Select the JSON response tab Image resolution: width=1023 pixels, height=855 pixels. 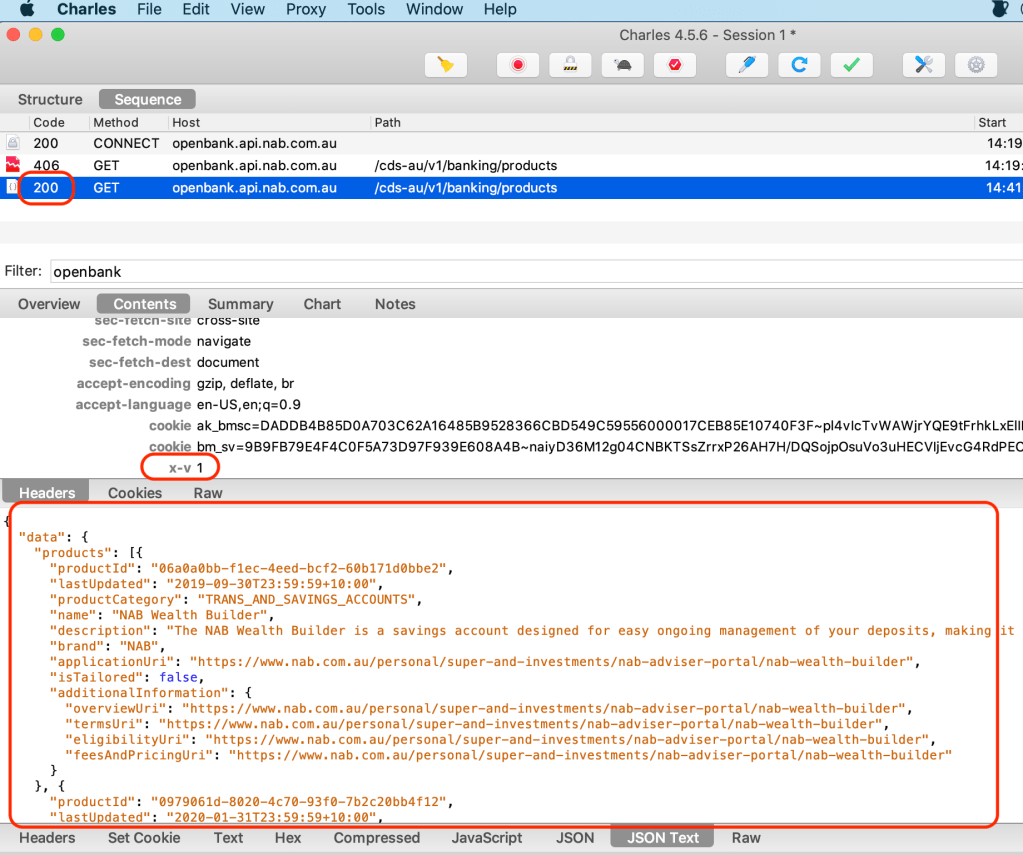click(x=575, y=838)
